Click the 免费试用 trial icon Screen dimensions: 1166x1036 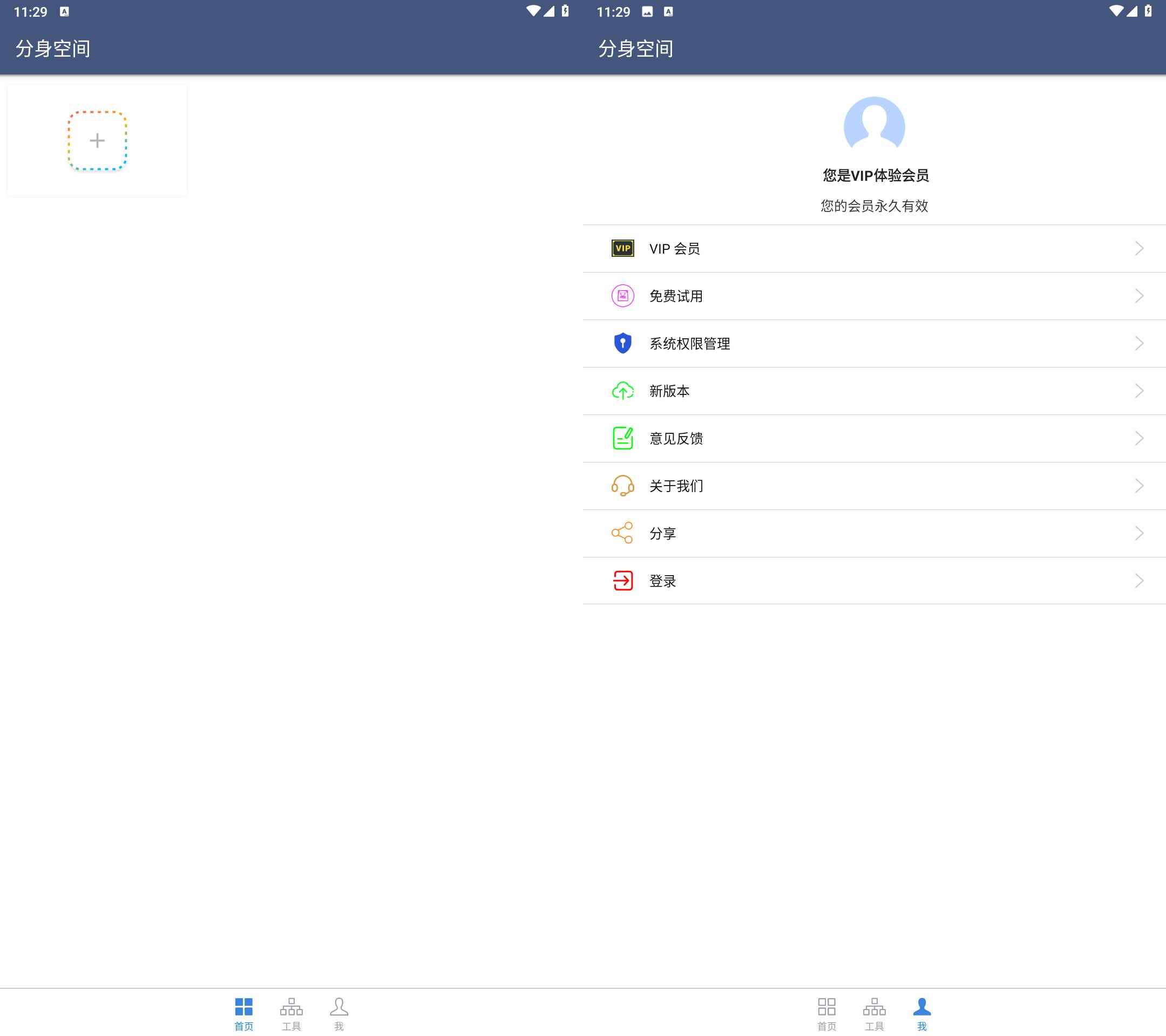622,296
